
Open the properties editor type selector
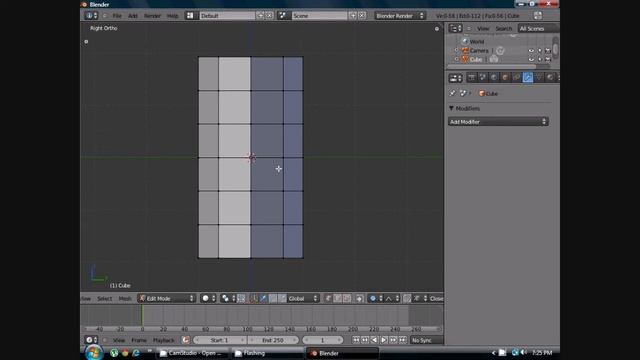pos(455,78)
